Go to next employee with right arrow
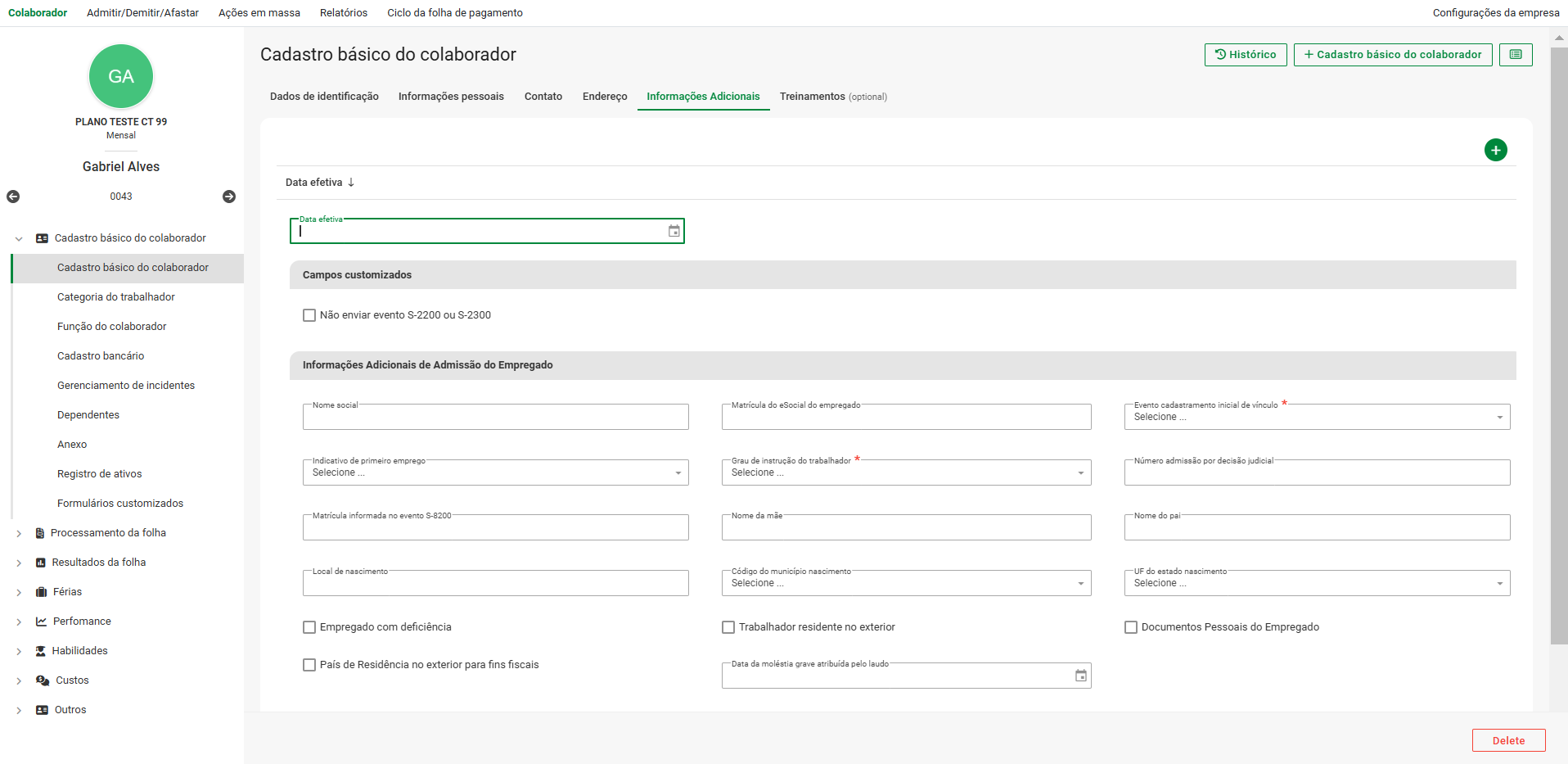This screenshot has width=1568, height=764. (229, 197)
